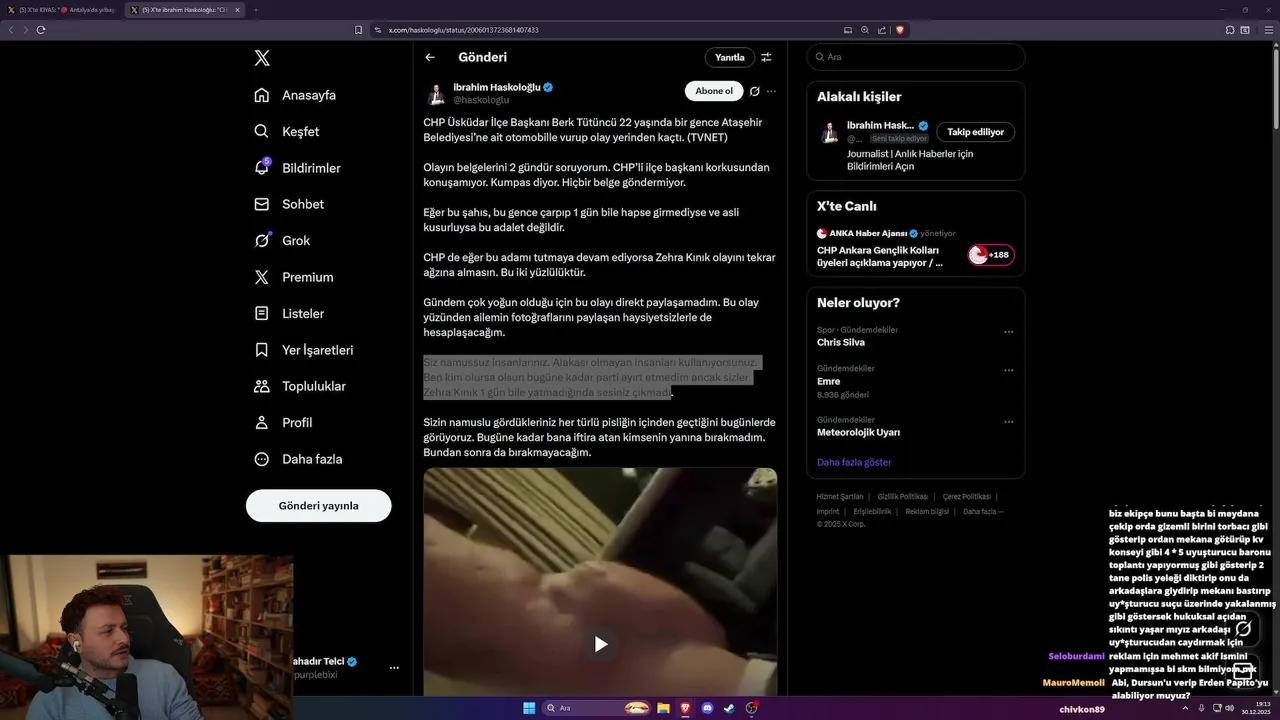Reload the page
The image size is (1280, 720).
[x=41, y=30]
